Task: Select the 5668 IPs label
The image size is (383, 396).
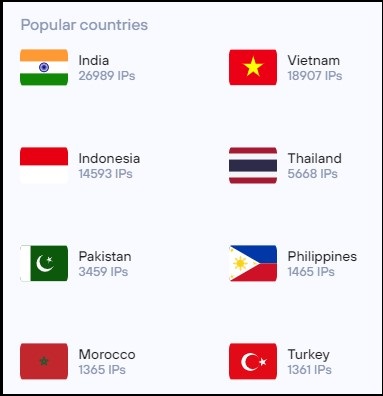Action: (312, 174)
